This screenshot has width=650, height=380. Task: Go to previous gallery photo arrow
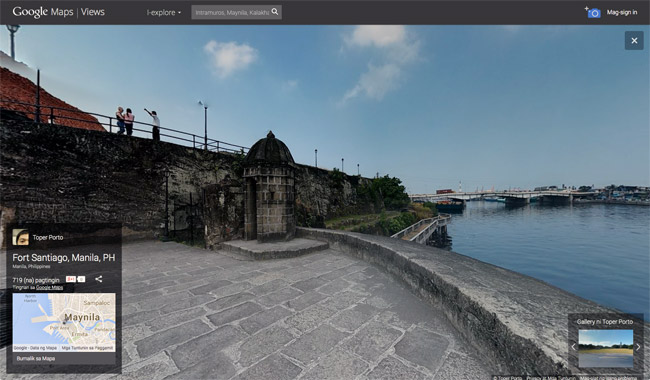coord(573,347)
